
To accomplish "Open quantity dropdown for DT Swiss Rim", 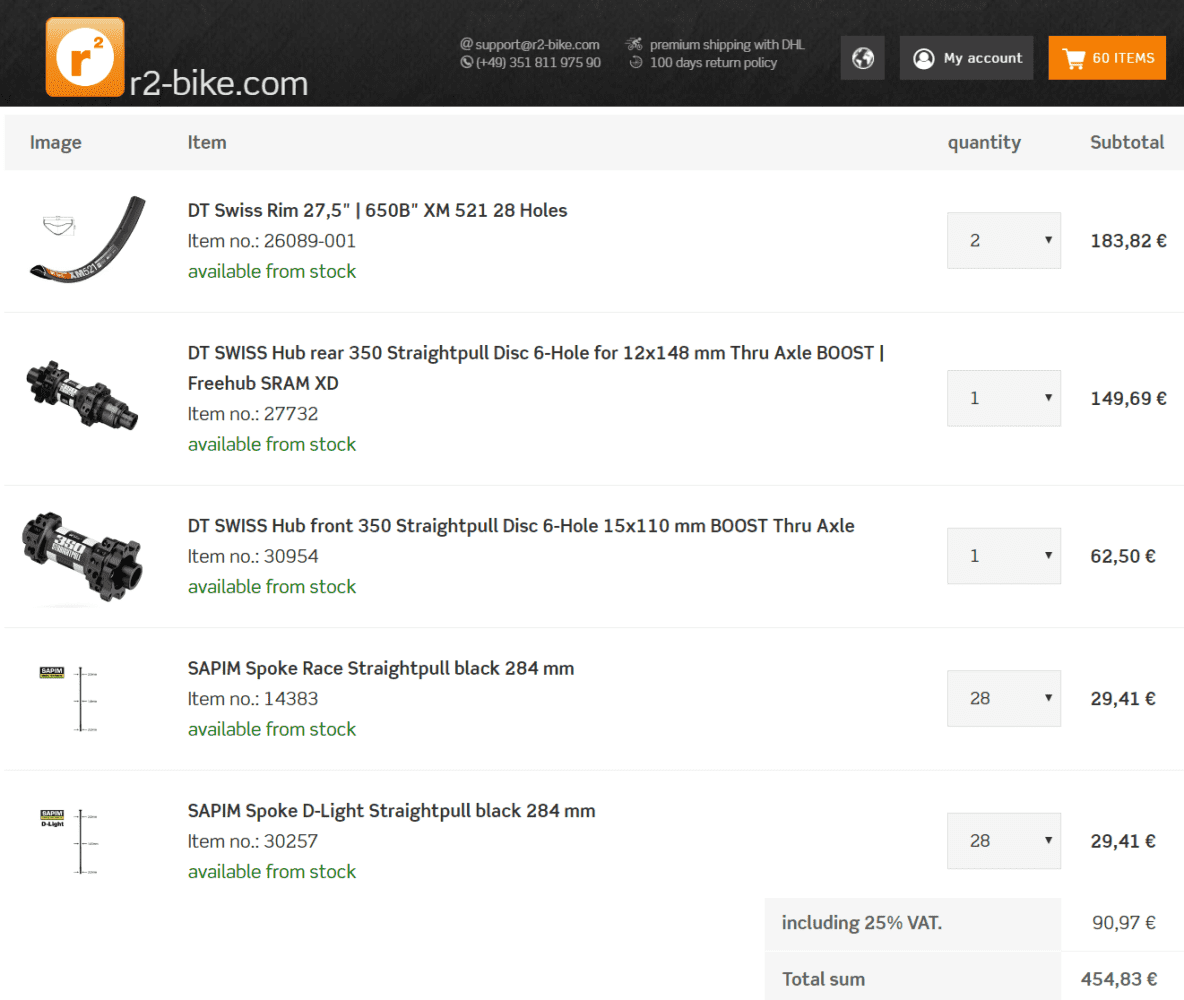I will pos(1003,240).
